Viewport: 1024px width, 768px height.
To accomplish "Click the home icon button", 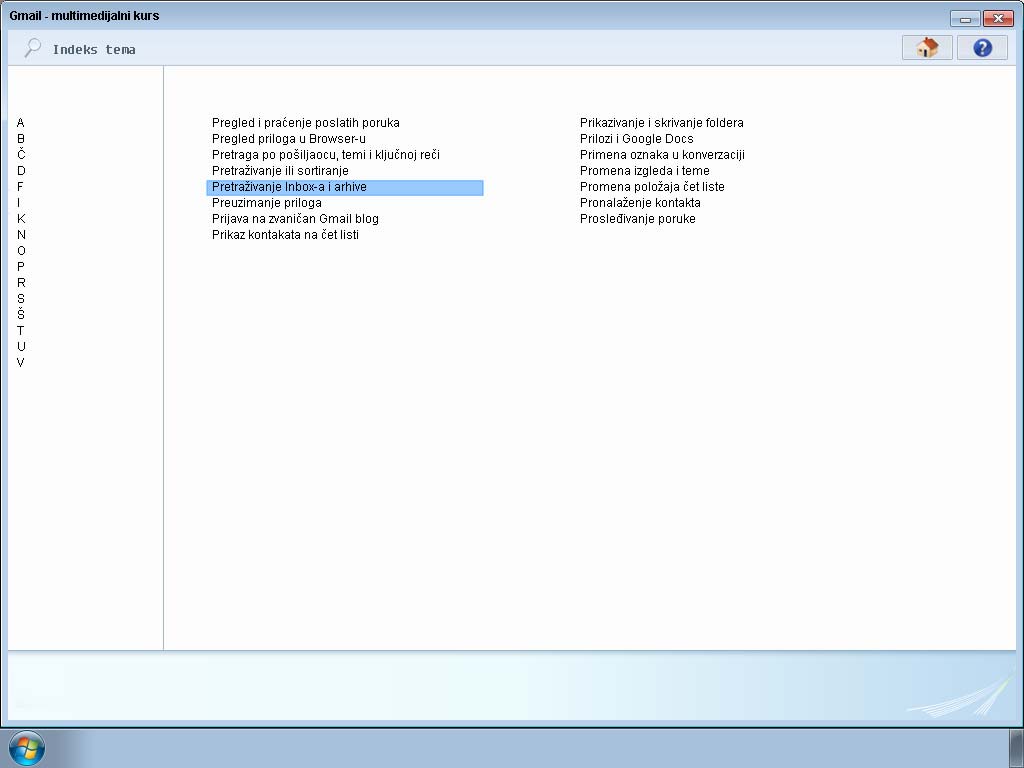I will (x=926, y=48).
